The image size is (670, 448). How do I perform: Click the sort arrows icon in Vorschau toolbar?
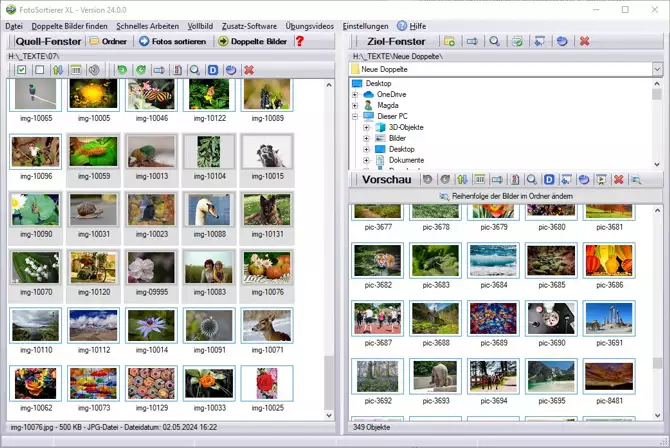pyautogui.click(x=461, y=180)
